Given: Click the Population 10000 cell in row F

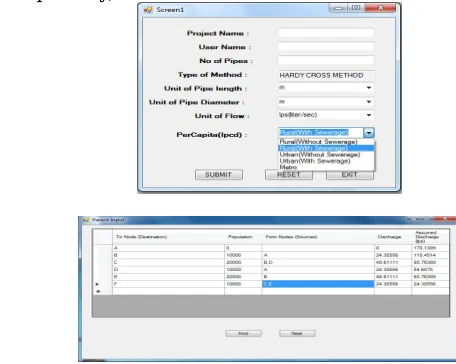Looking at the screenshot, I should [243, 284].
